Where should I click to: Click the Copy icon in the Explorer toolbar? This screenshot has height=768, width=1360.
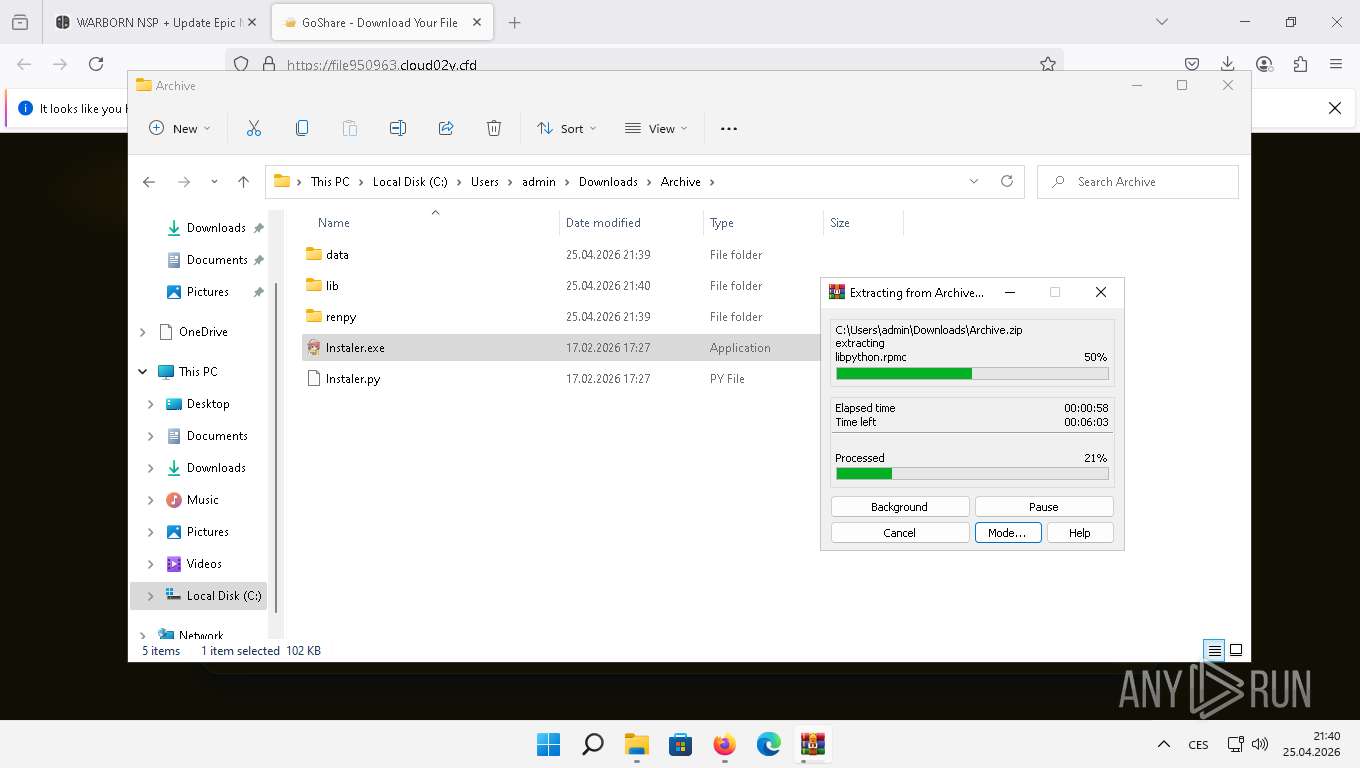coord(302,128)
